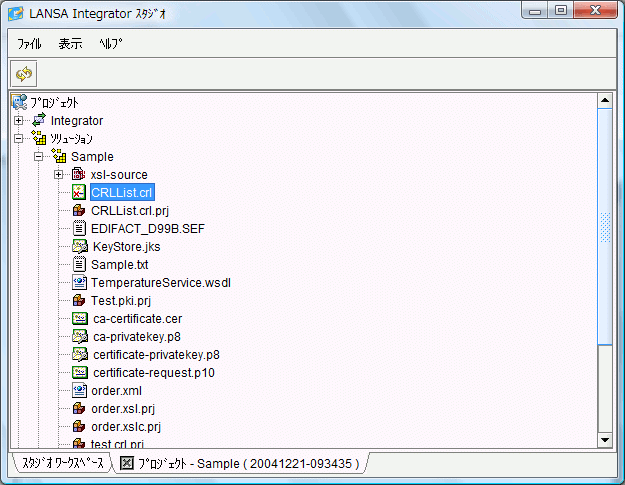The image size is (625, 485).
Task: Click the order.xsl.prj project icon
Action: point(79,408)
